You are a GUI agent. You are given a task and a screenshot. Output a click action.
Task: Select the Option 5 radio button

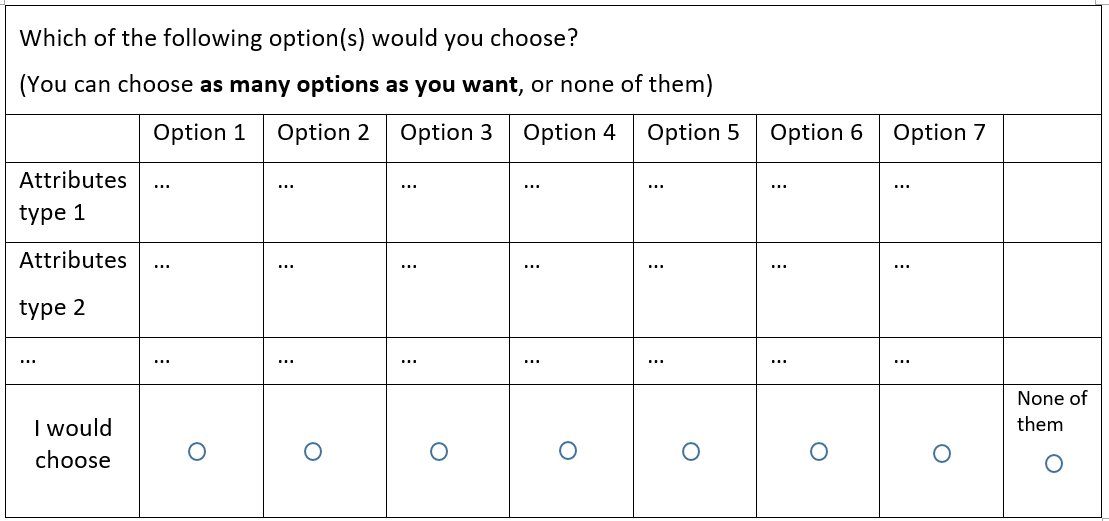pos(691,451)
